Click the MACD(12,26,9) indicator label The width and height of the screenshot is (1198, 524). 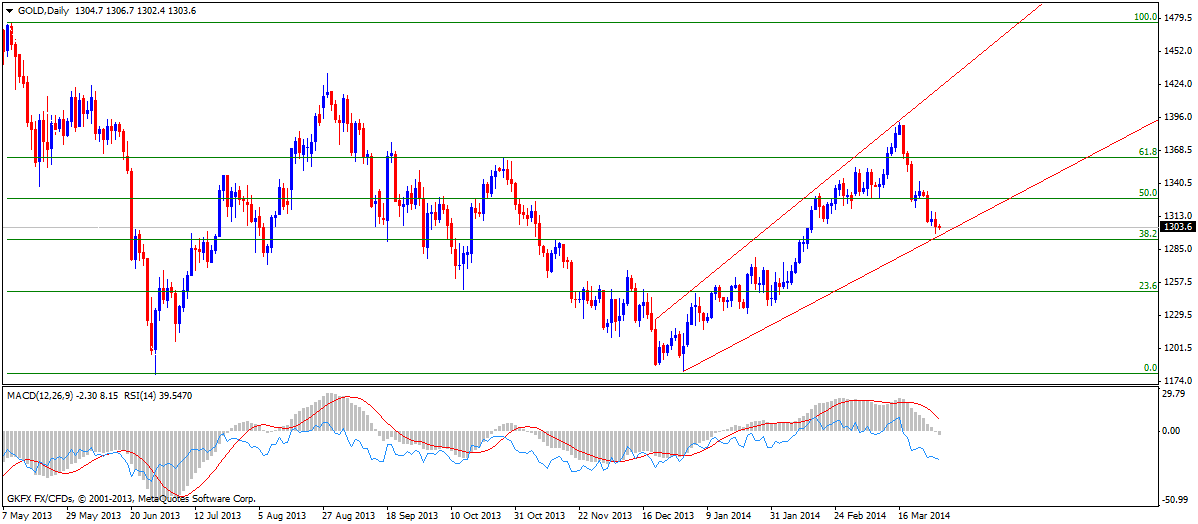point(40,396)
